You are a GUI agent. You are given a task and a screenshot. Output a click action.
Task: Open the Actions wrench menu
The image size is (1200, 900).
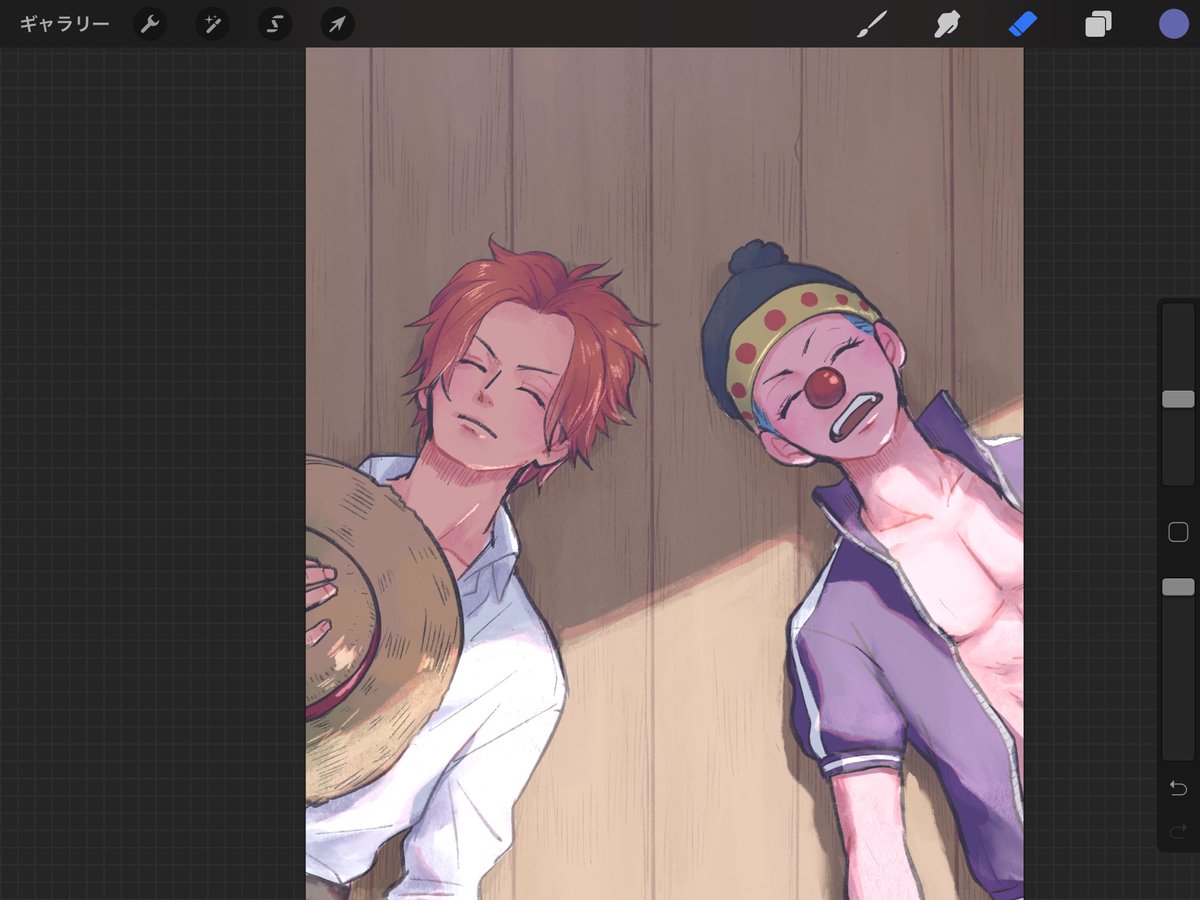point(150,24)
